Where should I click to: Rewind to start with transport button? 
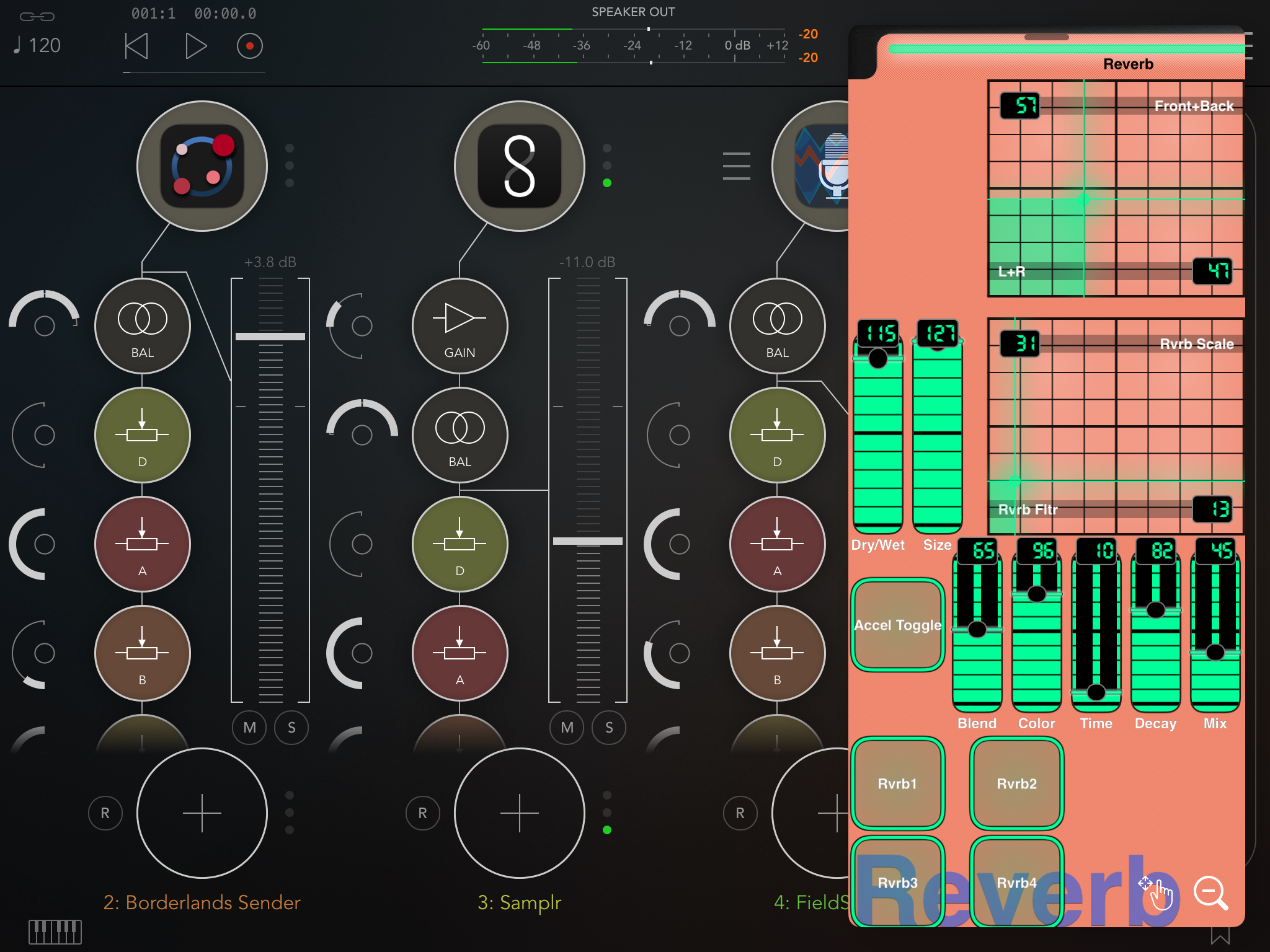click(136, 46)
